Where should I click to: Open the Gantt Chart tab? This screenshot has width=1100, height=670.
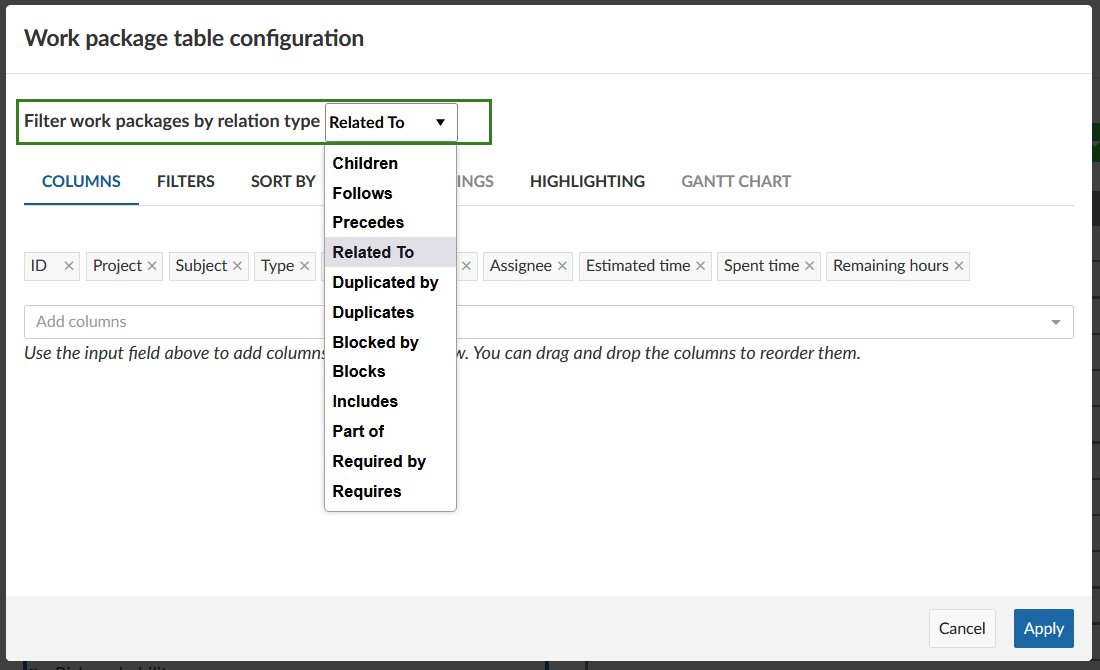point(736,181)
